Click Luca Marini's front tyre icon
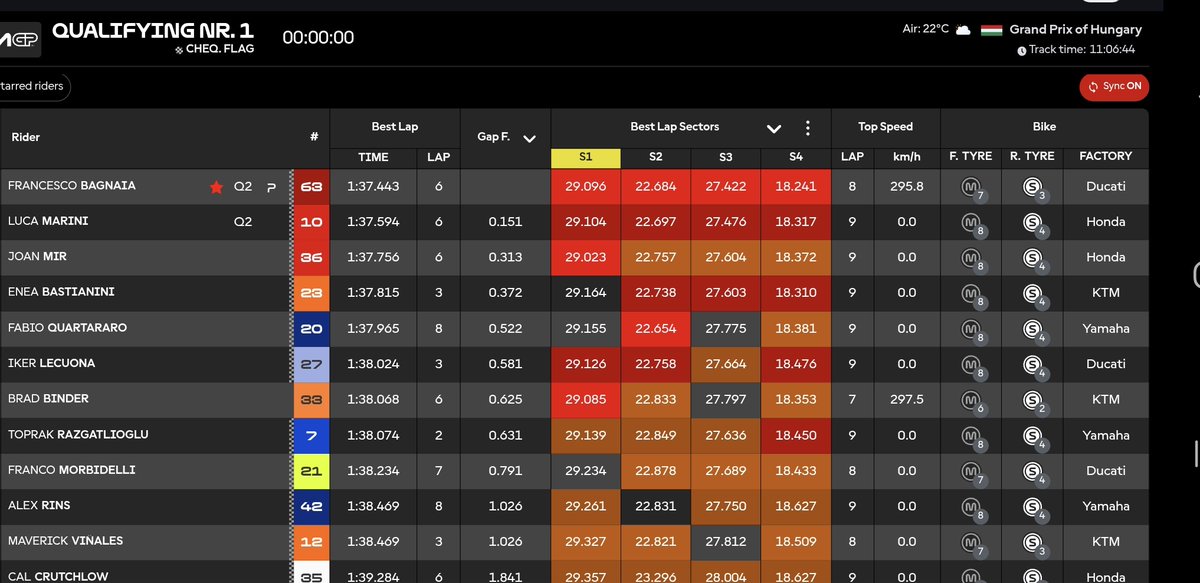The height and width of the screenshot is (583, 1200). [972, 223]
